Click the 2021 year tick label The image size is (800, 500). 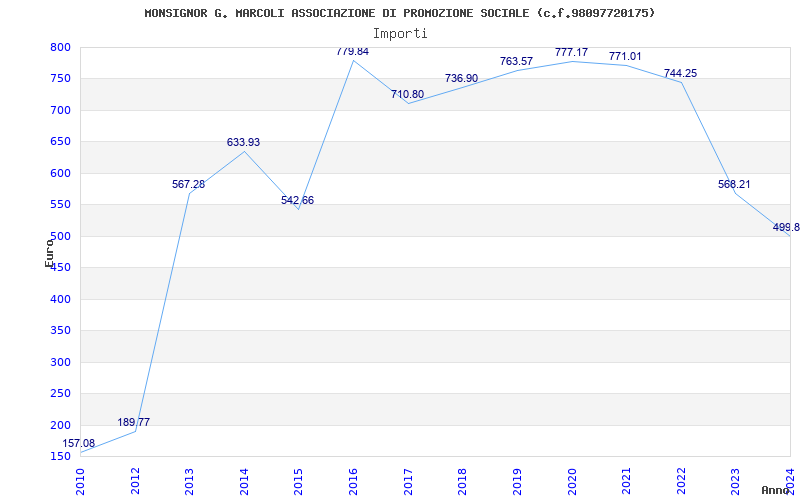tap(626, 481)
